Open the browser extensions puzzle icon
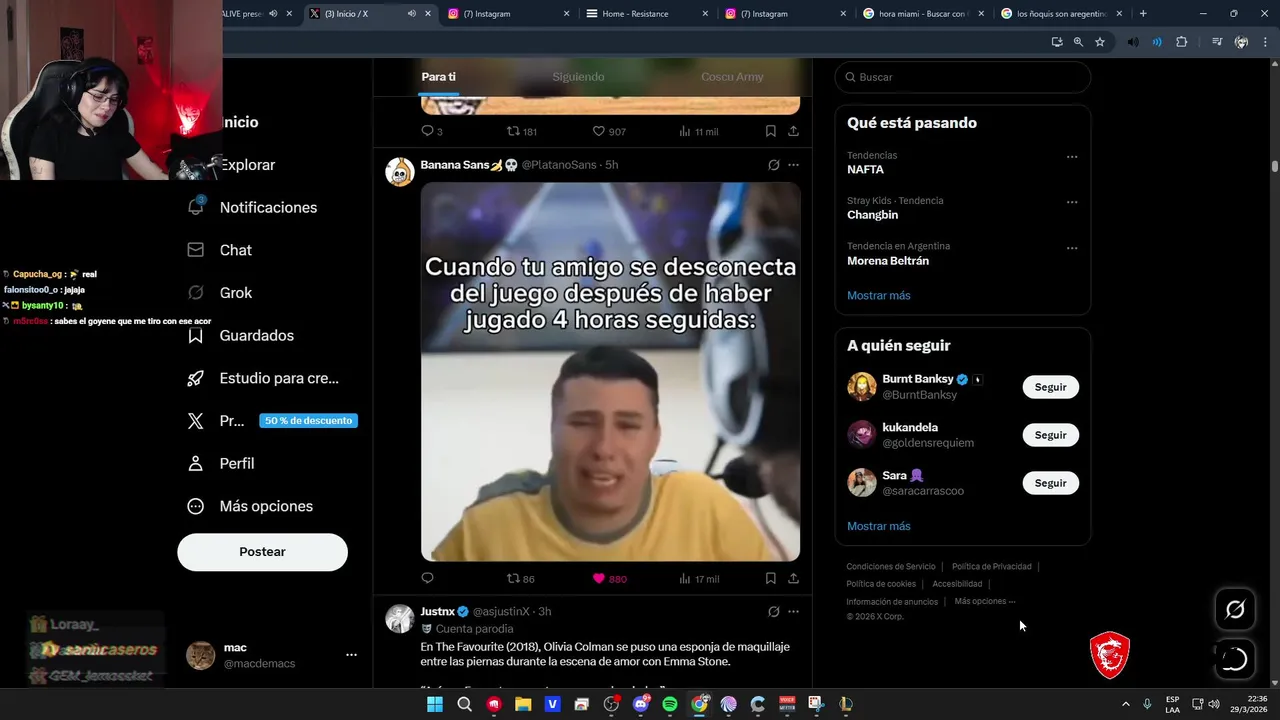The width and height of the screenshot is (1280, 720). [x=1182, y=42]
